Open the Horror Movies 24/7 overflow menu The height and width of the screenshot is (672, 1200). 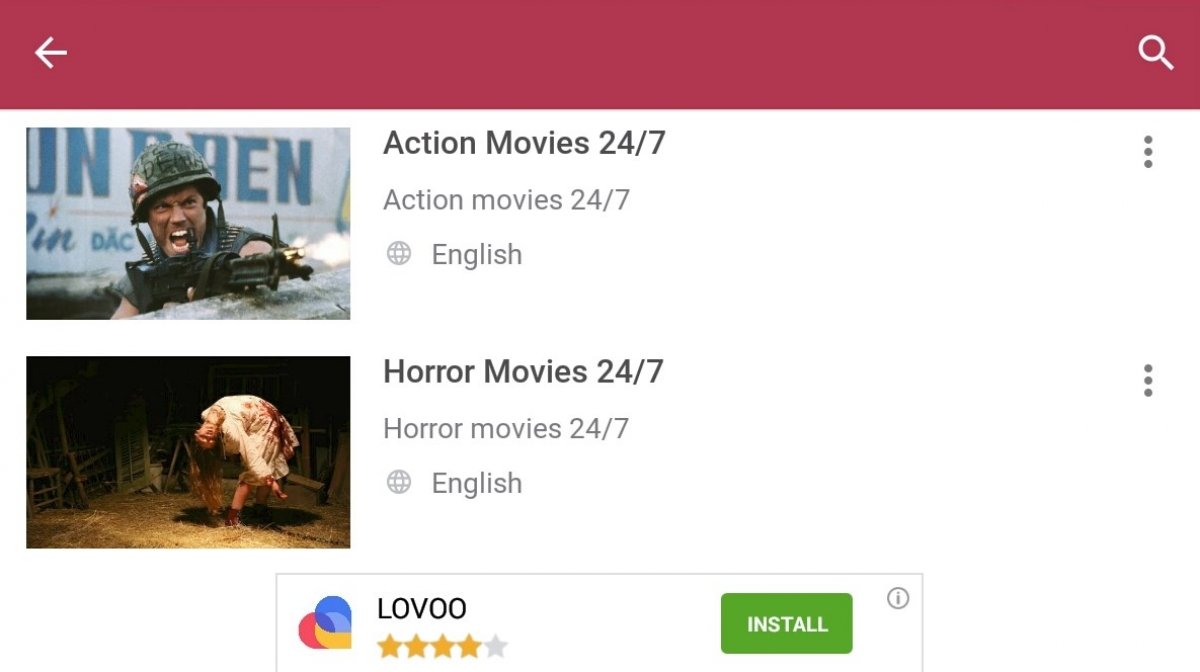1148,381
